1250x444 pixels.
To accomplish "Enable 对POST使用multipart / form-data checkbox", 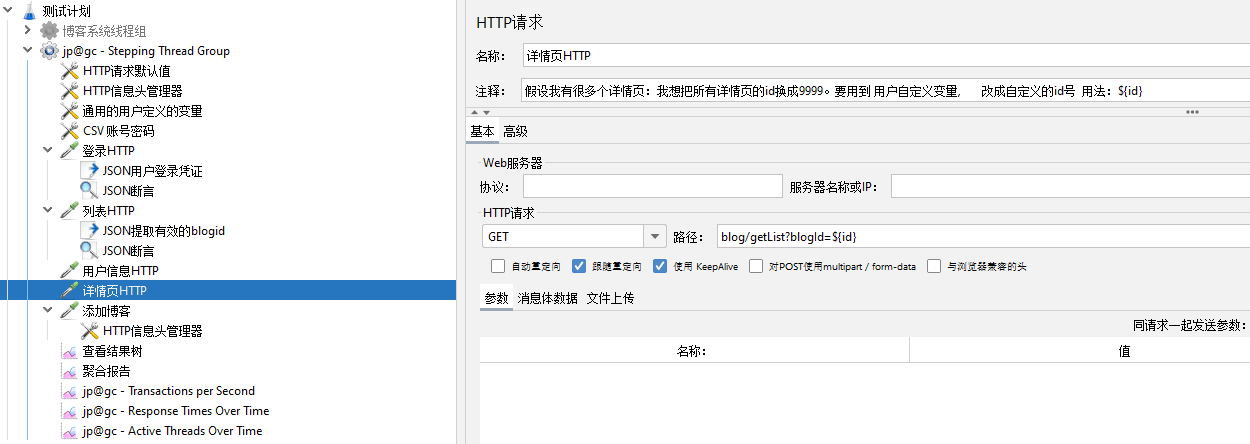I will coord(757,267).
